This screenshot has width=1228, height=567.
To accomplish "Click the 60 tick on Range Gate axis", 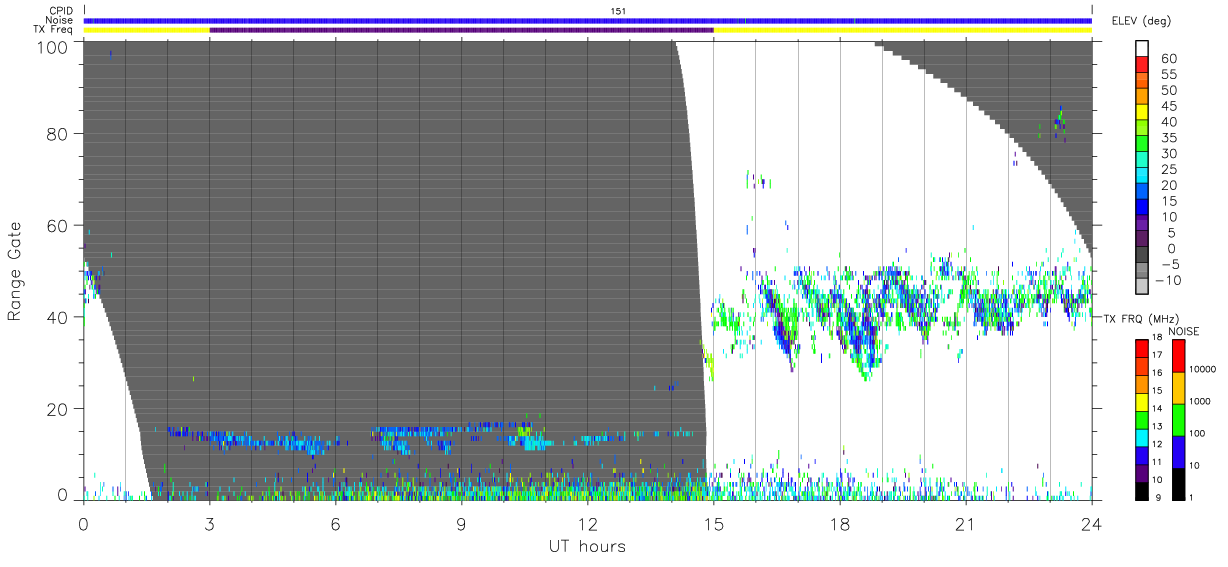I will point(55,225).
